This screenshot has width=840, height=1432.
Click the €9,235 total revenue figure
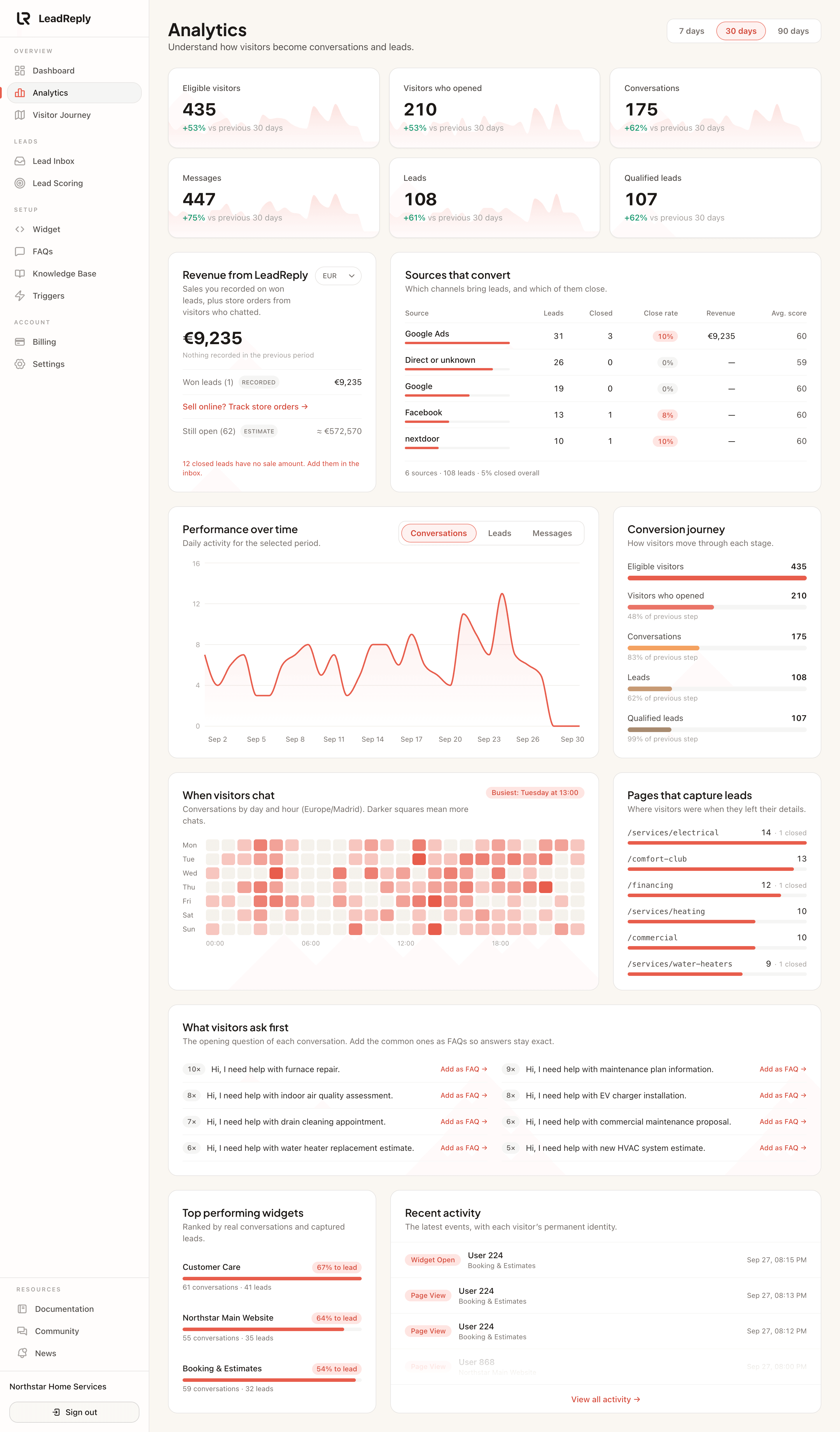coord(212,337)
